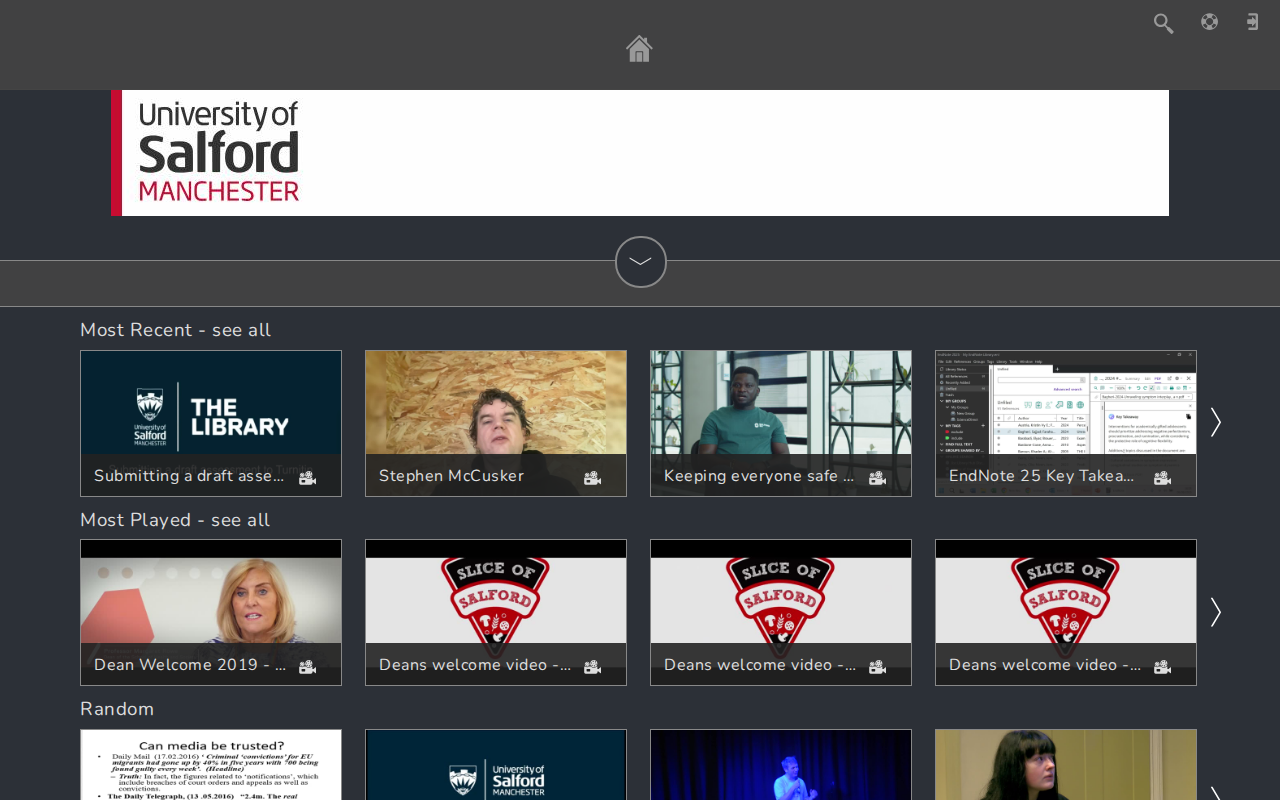Open the 'Dean Welcome 2019' title
The height and width of the screenshot is (800, 1280).
pyautogui.click(x=190, y=665)
